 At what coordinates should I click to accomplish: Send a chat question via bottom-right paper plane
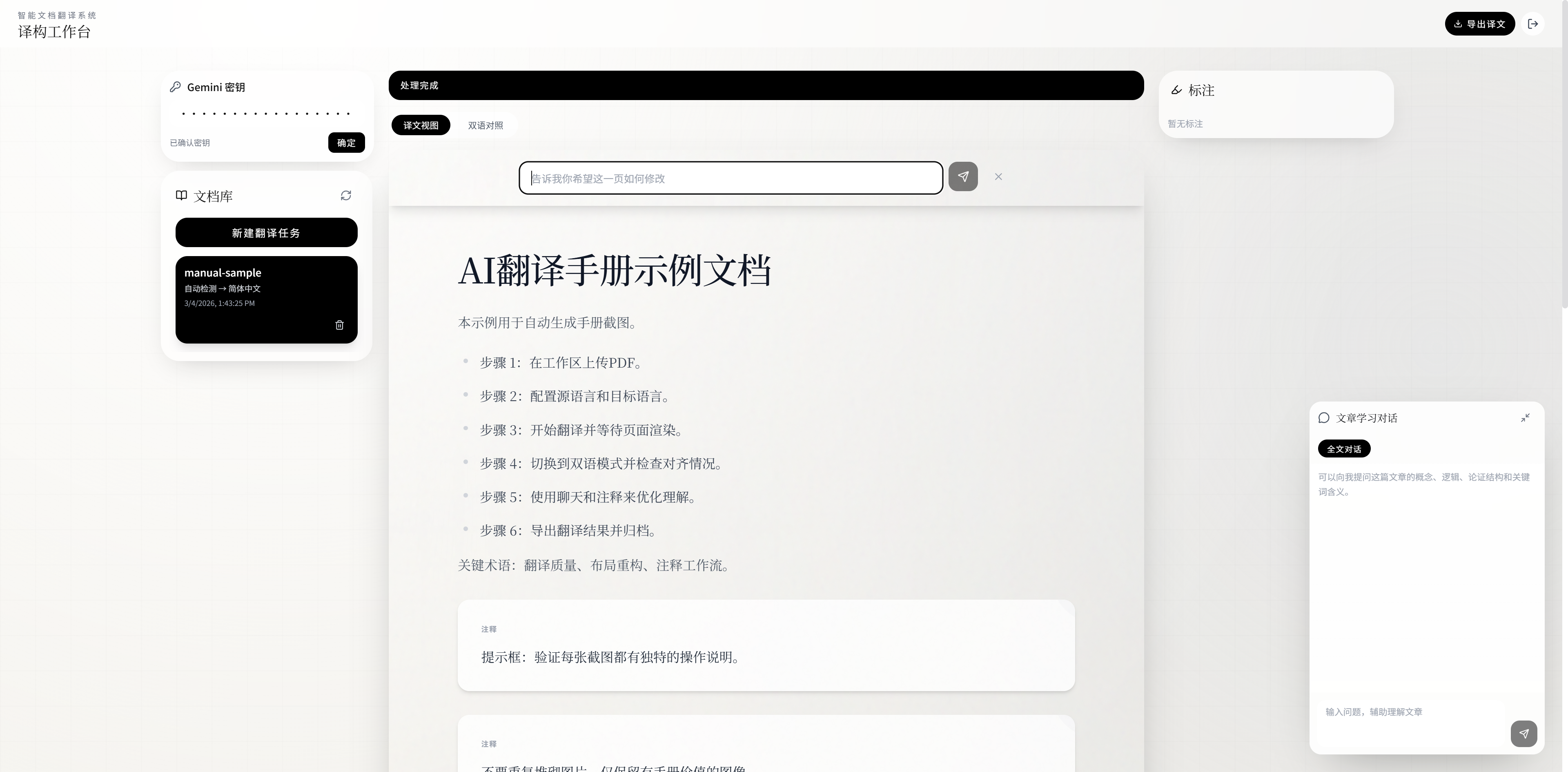click(1523, 734)
